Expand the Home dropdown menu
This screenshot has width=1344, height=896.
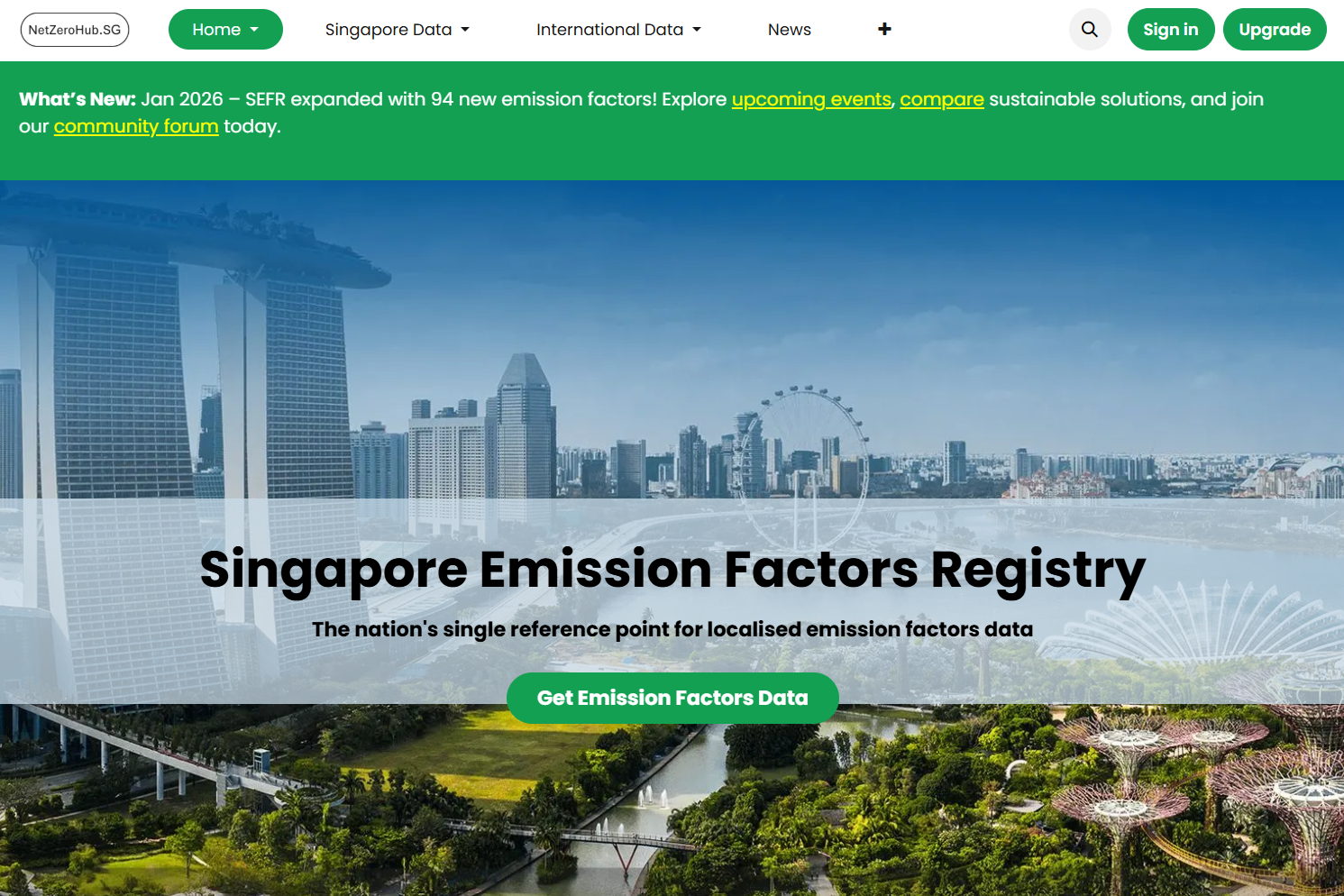pos(225,30)
